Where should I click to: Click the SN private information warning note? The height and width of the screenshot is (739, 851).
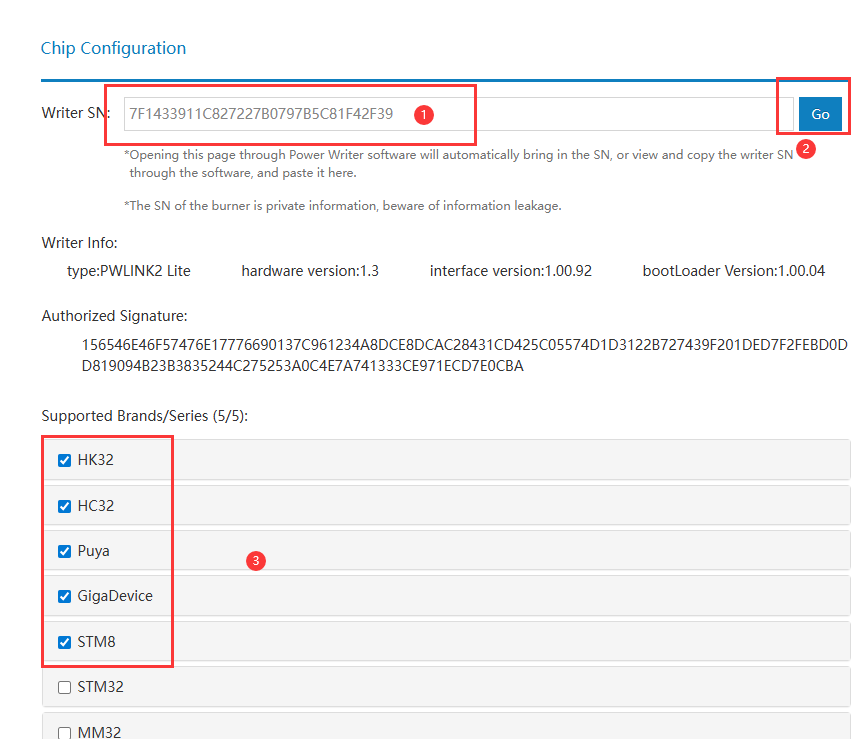click(342, 206)
